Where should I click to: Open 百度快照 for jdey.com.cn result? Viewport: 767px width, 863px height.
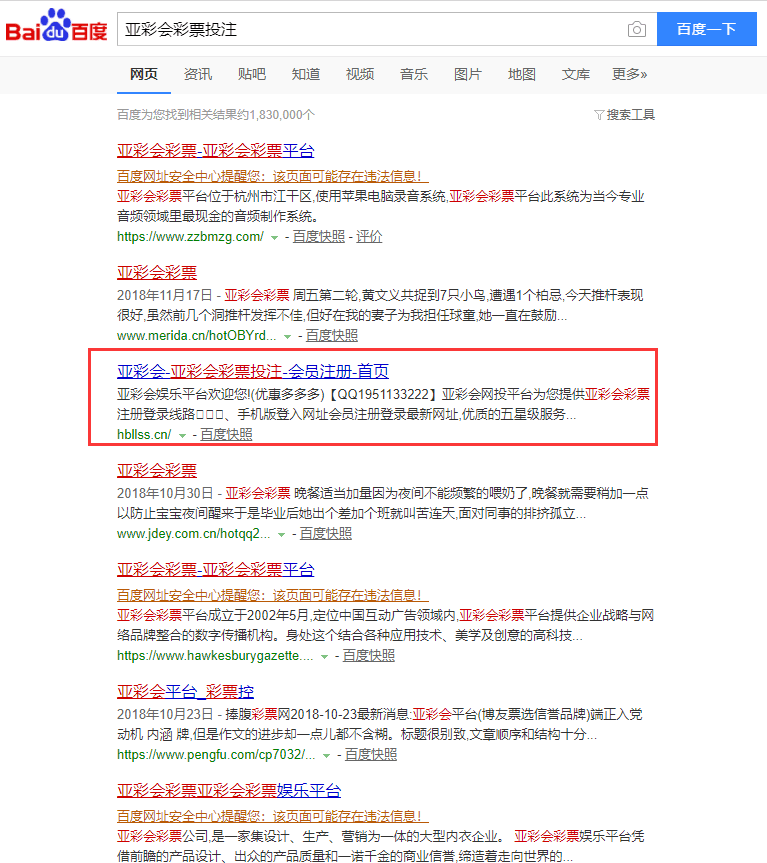pyautogui.click(x=326, y=534)
